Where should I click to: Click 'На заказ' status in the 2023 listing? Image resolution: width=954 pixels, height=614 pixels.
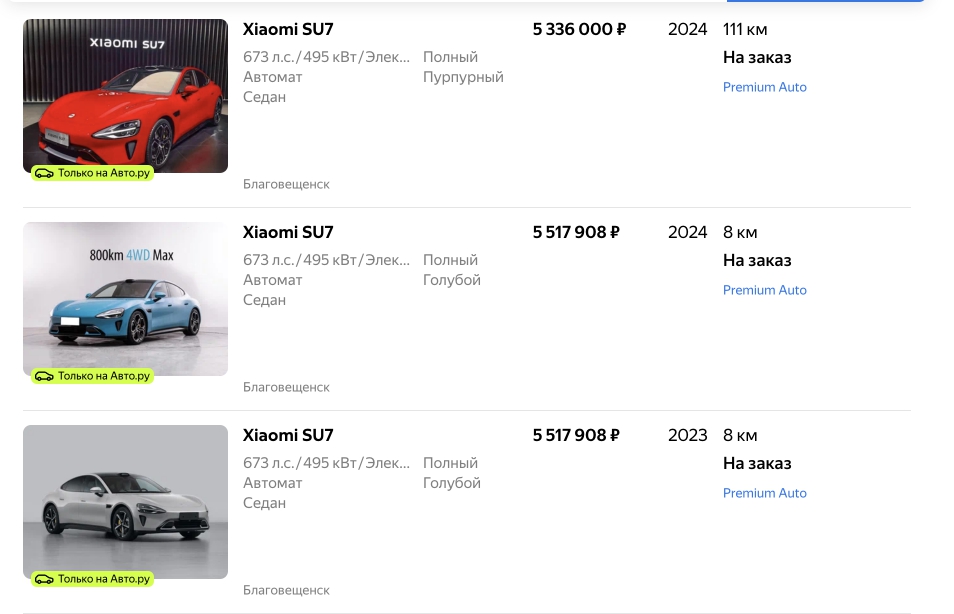[757, 463]
